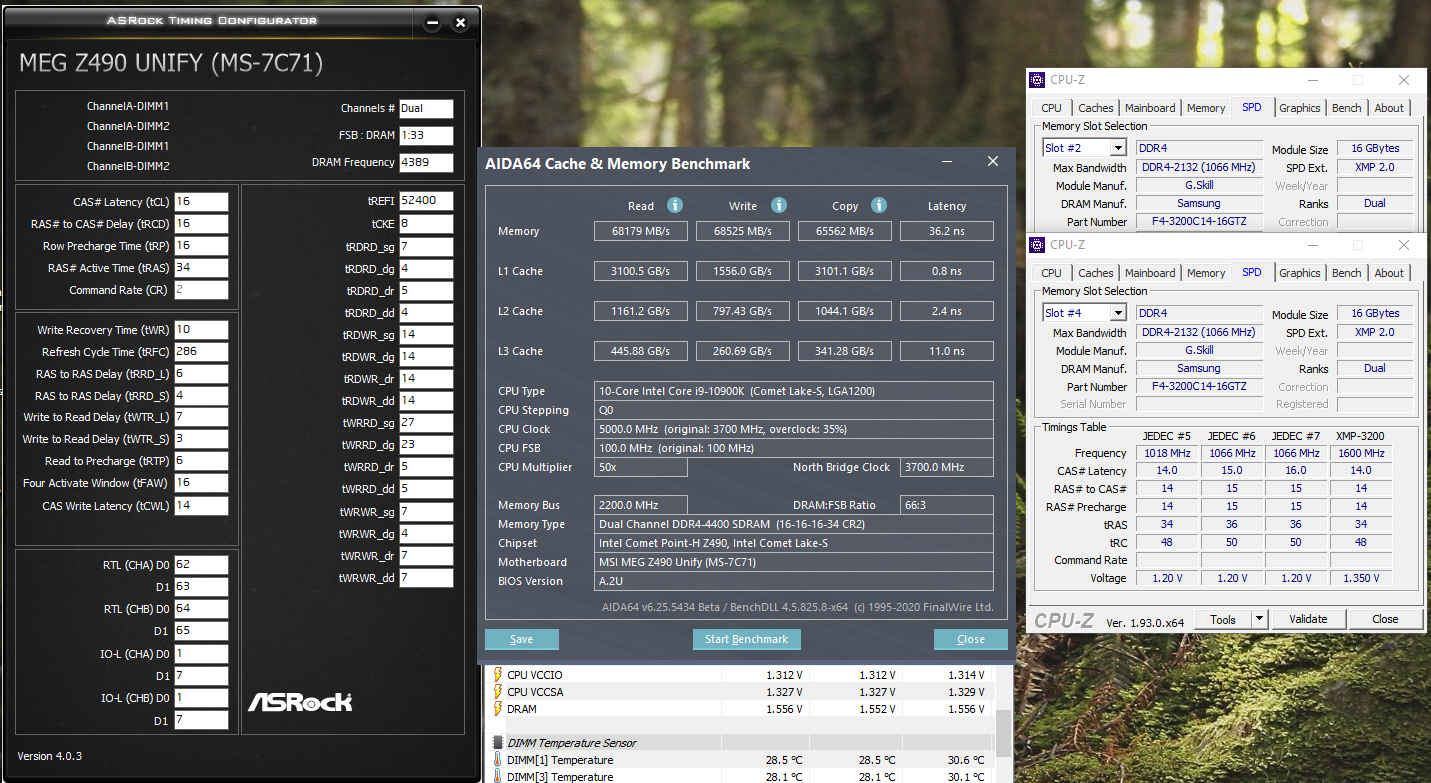Click the chip icon beside DIMM Temperature Sensor
This screenshot has height=783, width=1431.
[498, 743]
